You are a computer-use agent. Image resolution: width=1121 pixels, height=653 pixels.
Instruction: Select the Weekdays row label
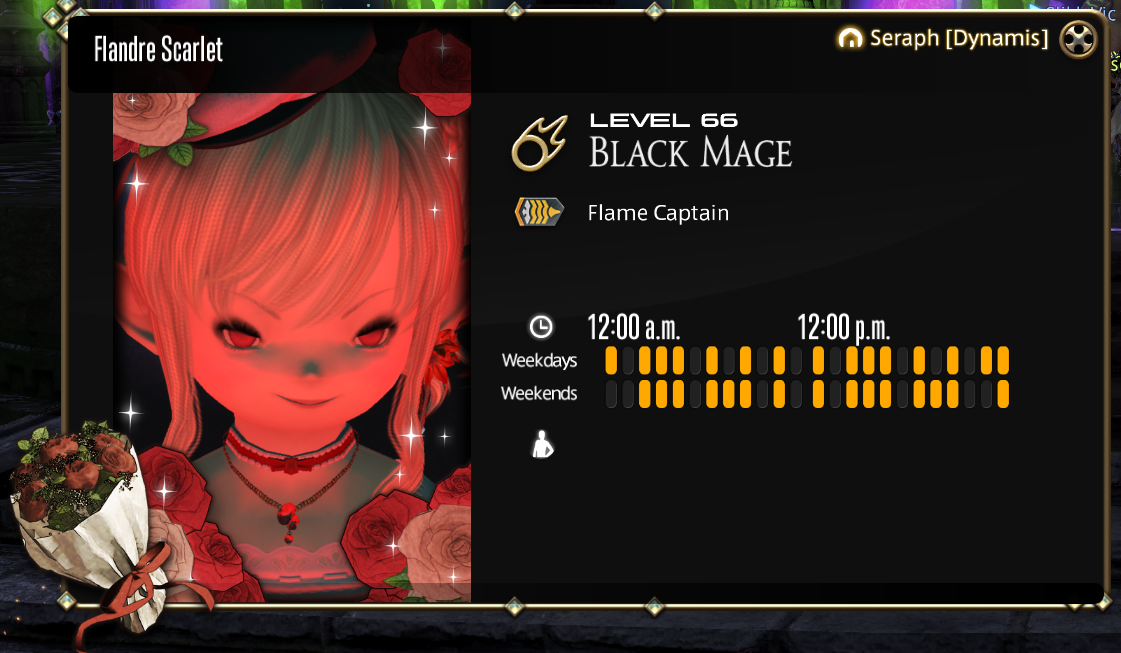[x=539, y=360]
